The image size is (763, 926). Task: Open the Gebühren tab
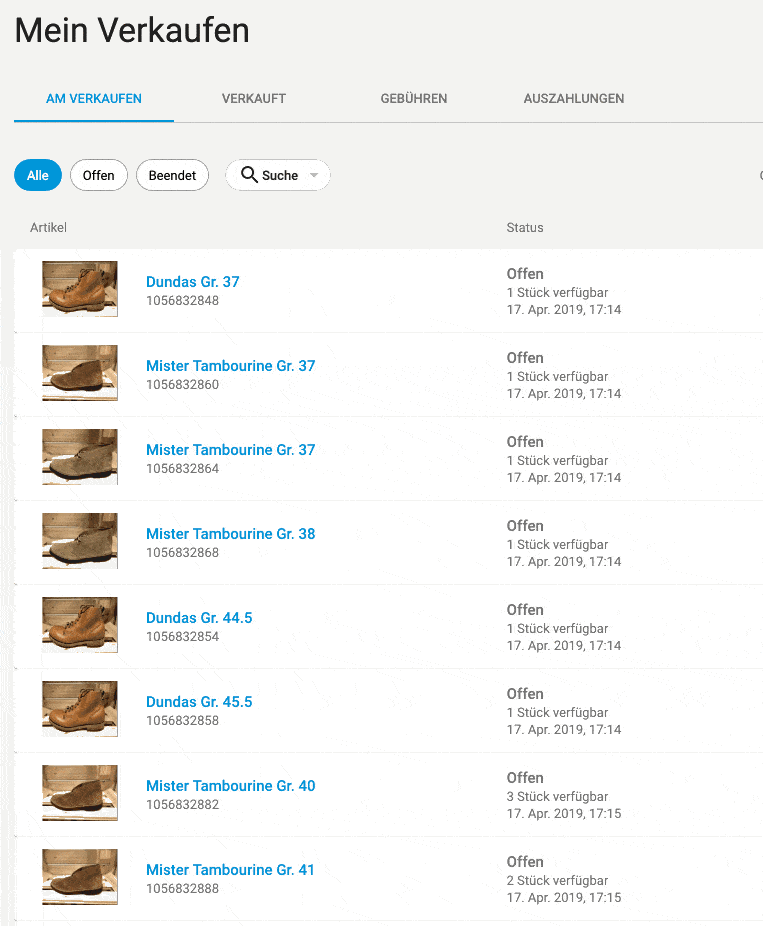pyautogui.click(x=413, y=99)
